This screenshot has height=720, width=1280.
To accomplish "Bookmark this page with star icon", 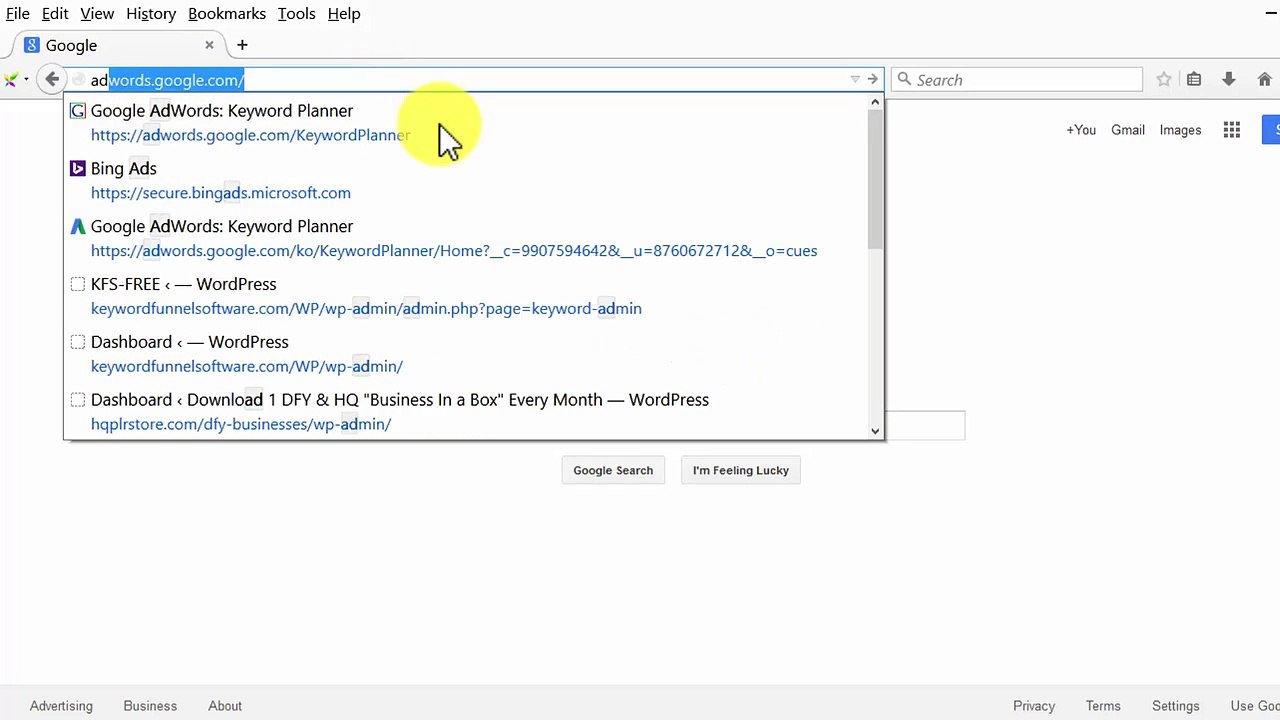I will 1164,80.
